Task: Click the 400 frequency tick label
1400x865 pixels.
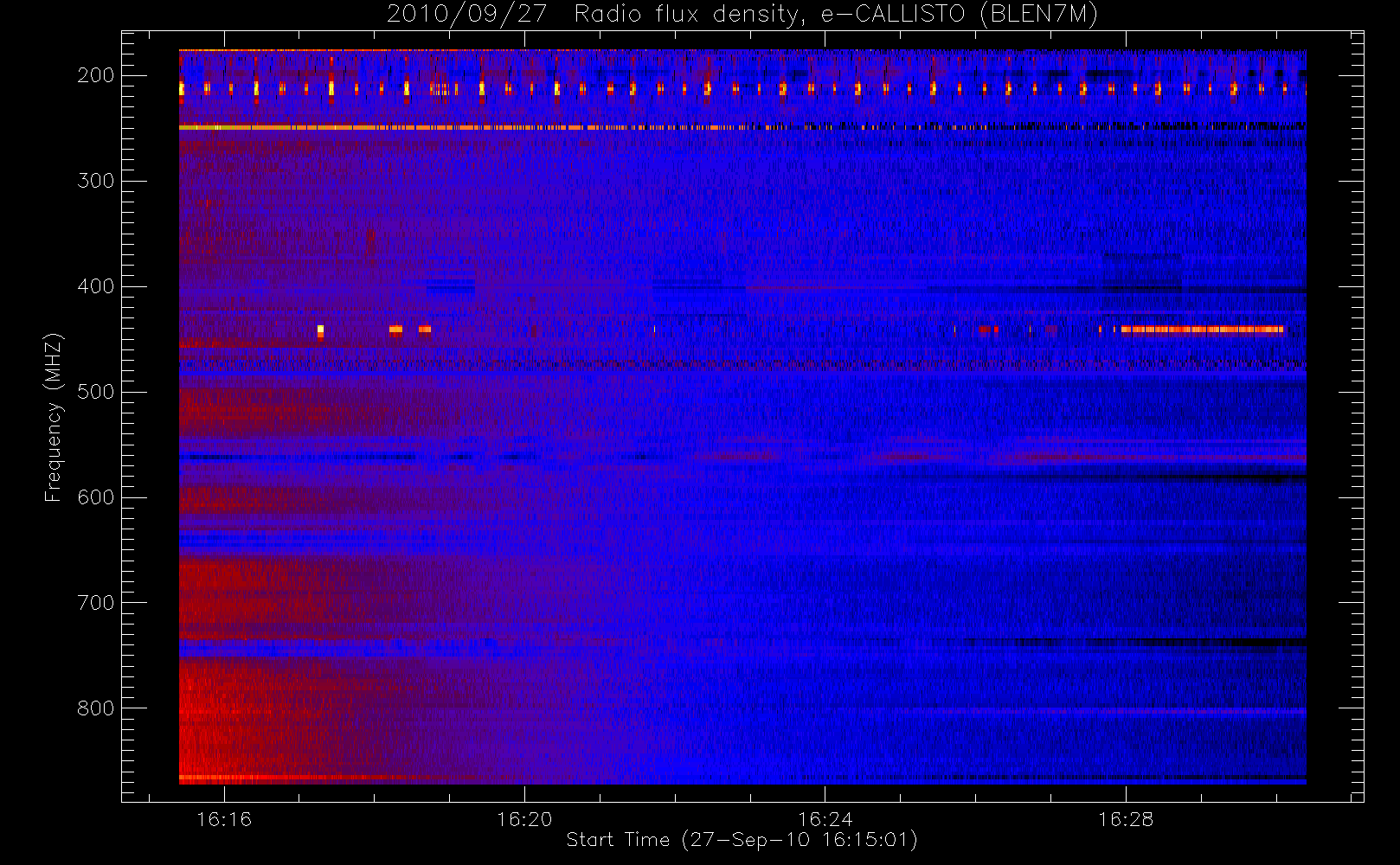Action: coord(96,286)
